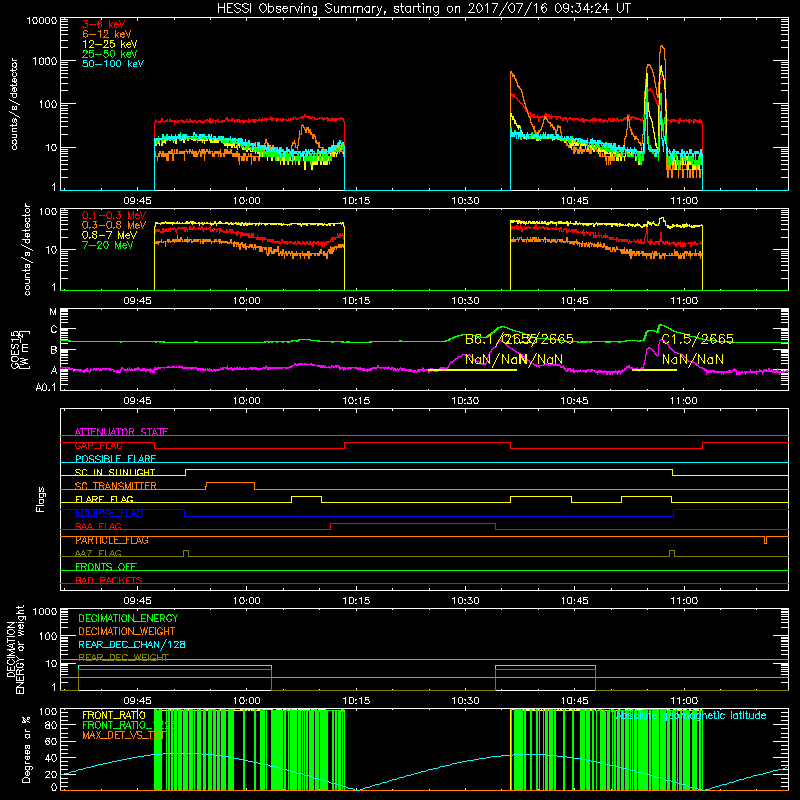Viewport: 800px width, 800px height.
Task: Select the orange 6-12 keV legend label
Action: 107,34
